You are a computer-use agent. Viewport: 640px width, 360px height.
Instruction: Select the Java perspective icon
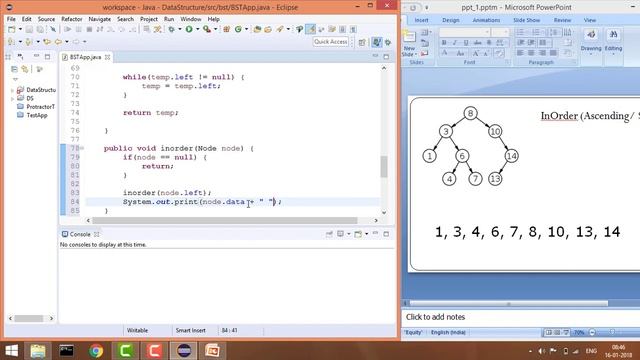[x=377, y=42]
